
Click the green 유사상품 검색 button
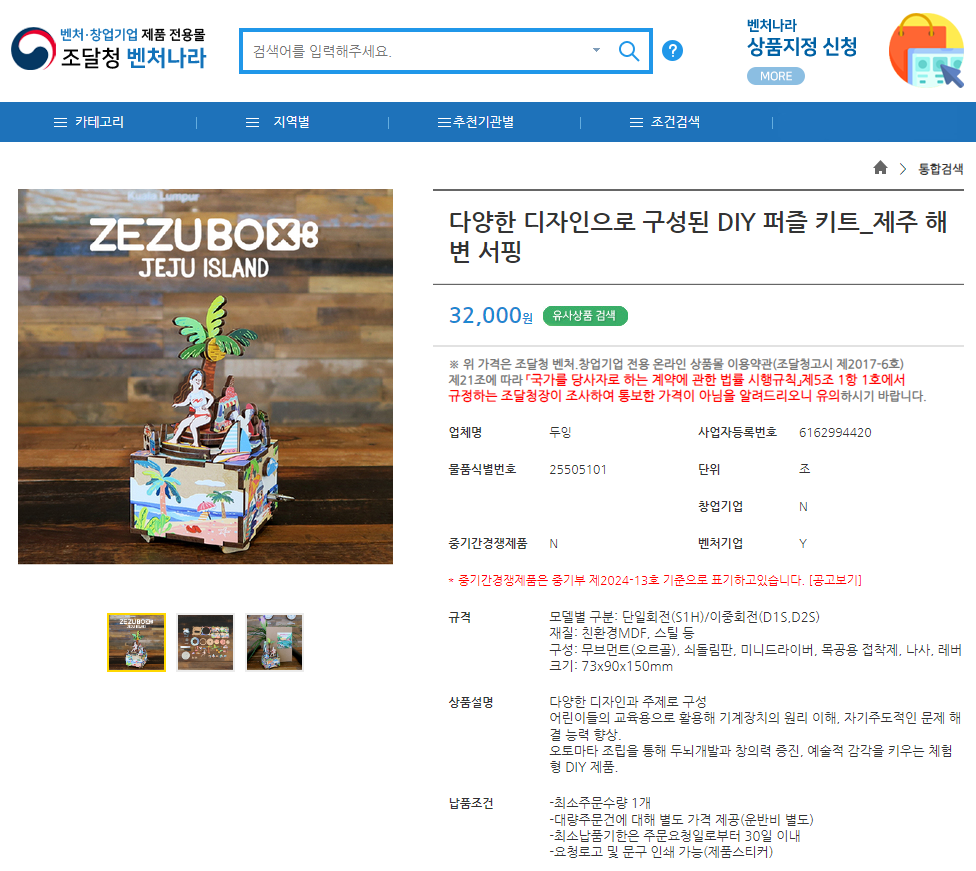point(585,316)
